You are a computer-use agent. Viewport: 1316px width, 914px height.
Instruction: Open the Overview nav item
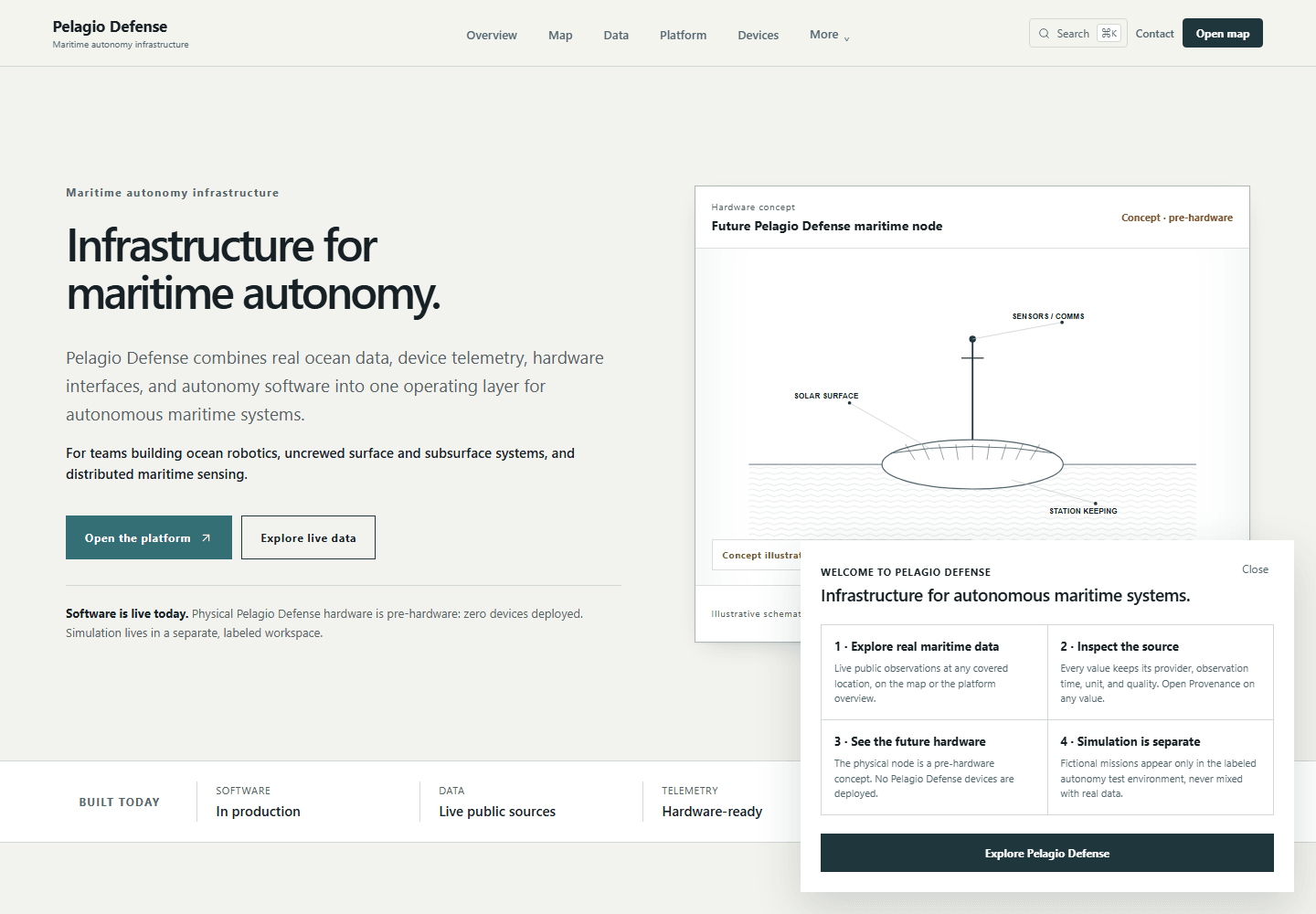pos(492,35)
